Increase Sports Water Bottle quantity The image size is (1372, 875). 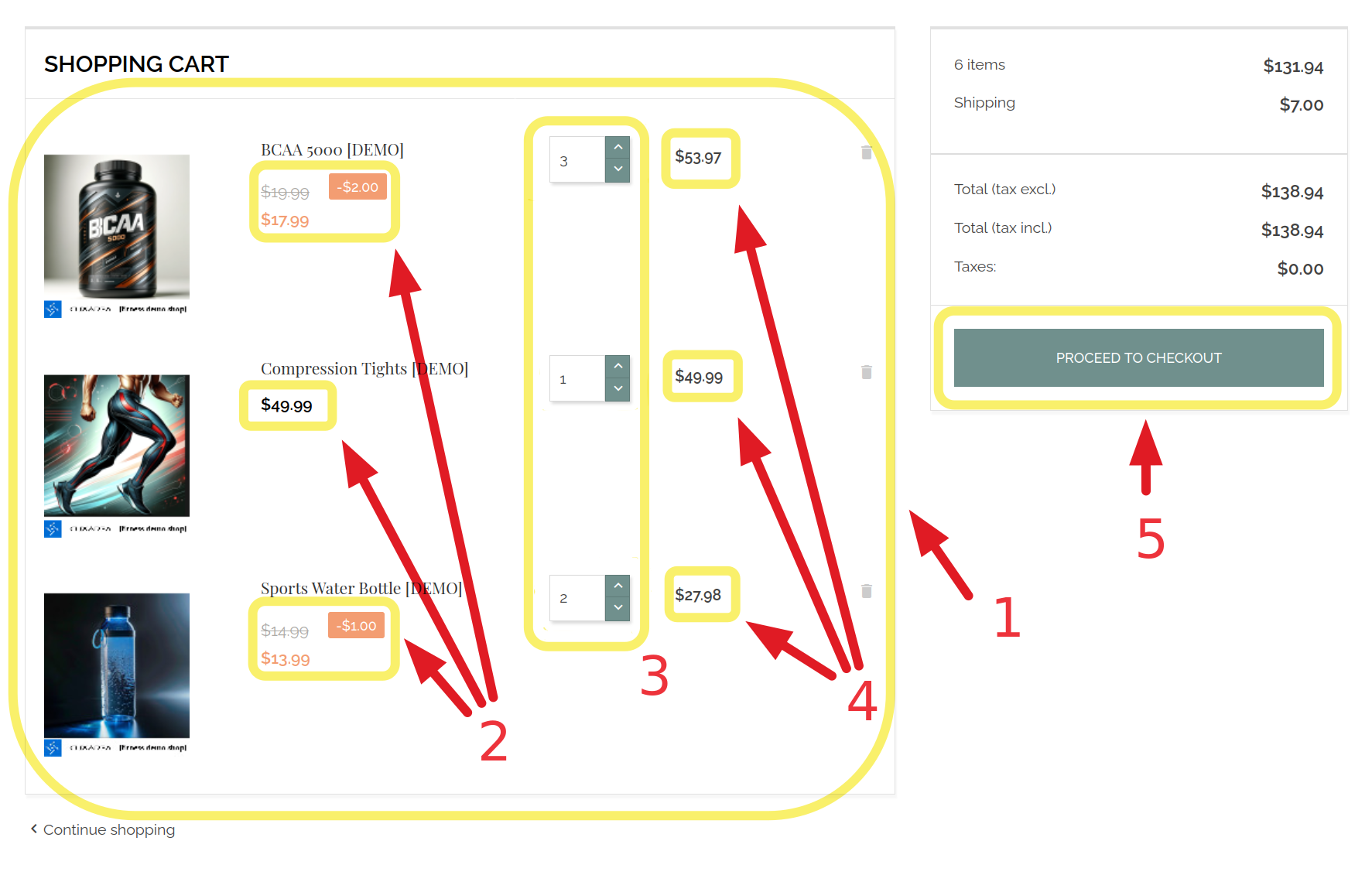618,586
